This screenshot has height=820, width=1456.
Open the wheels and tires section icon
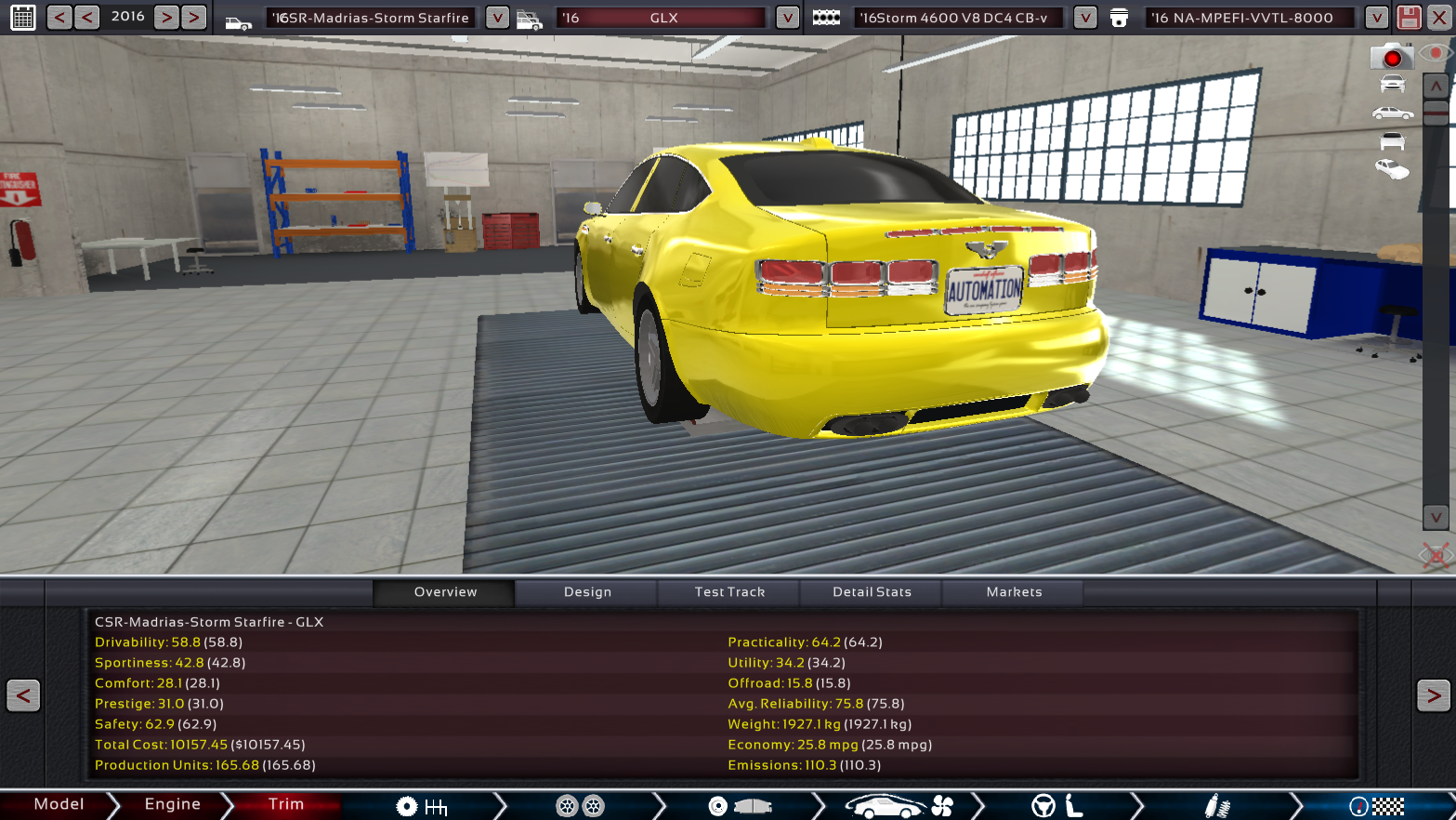(579, 806)
